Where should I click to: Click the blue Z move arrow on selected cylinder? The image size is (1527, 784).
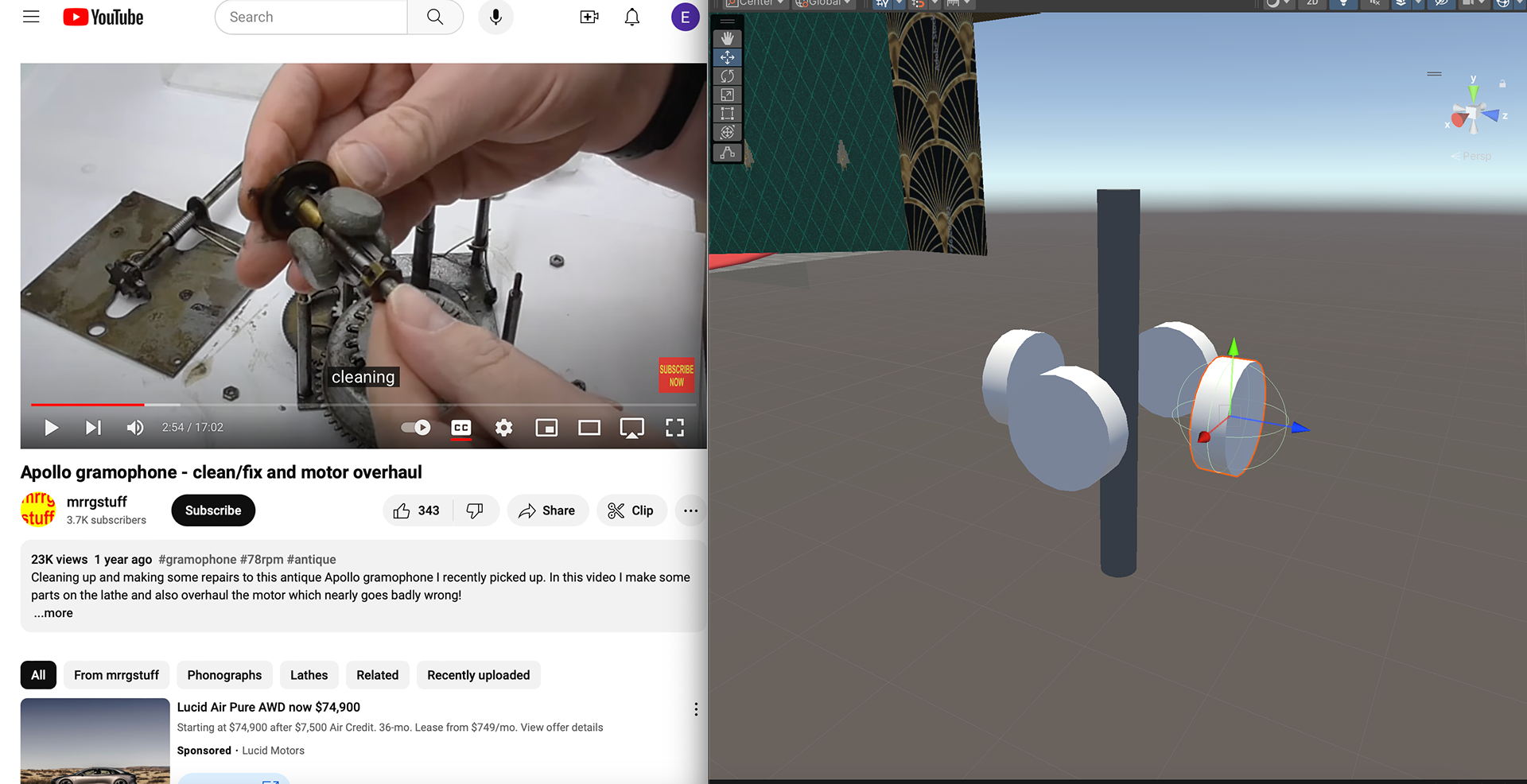click(x=1300, y=428)
